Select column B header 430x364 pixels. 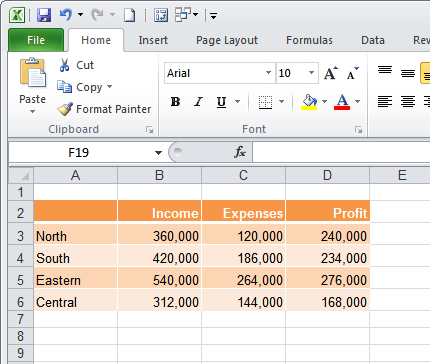pyautogui.click(x=160, y=175)
